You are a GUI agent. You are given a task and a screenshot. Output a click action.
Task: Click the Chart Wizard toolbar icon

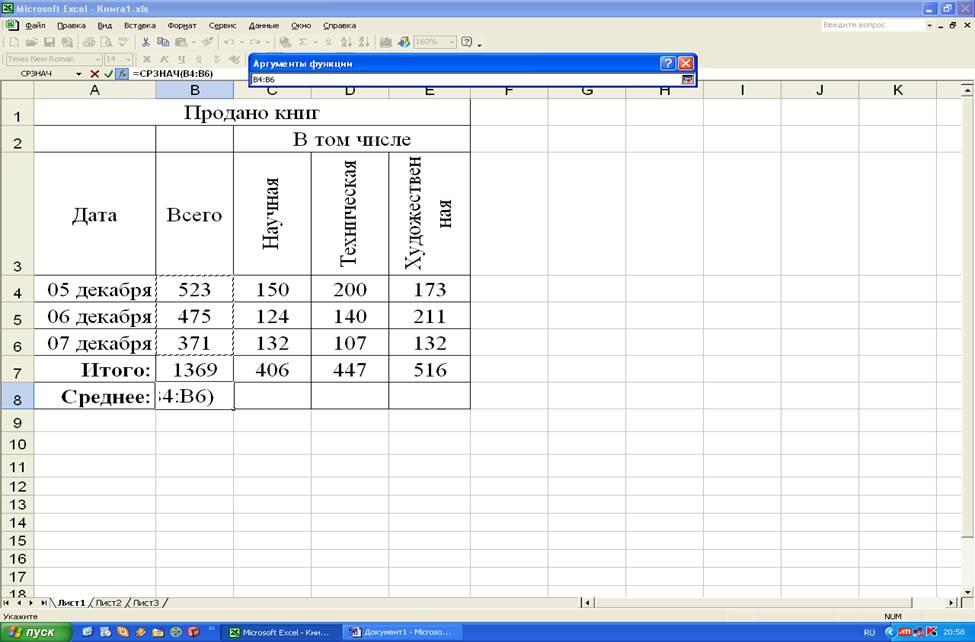coord(387,42)
